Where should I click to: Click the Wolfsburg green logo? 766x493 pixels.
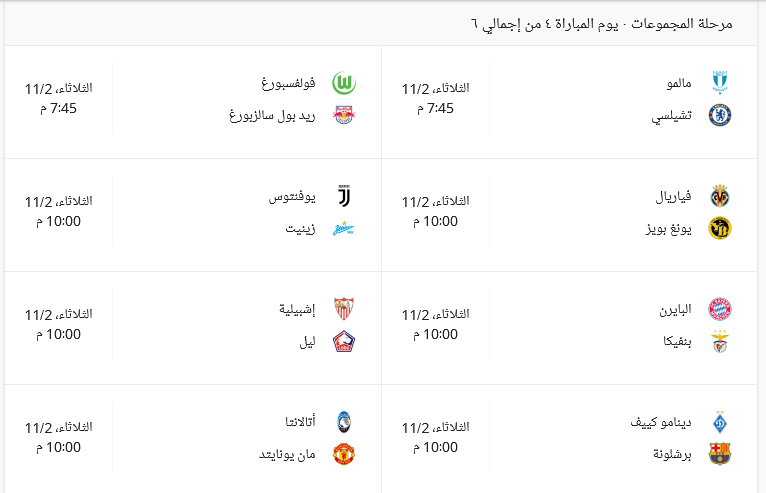(344, 83)
